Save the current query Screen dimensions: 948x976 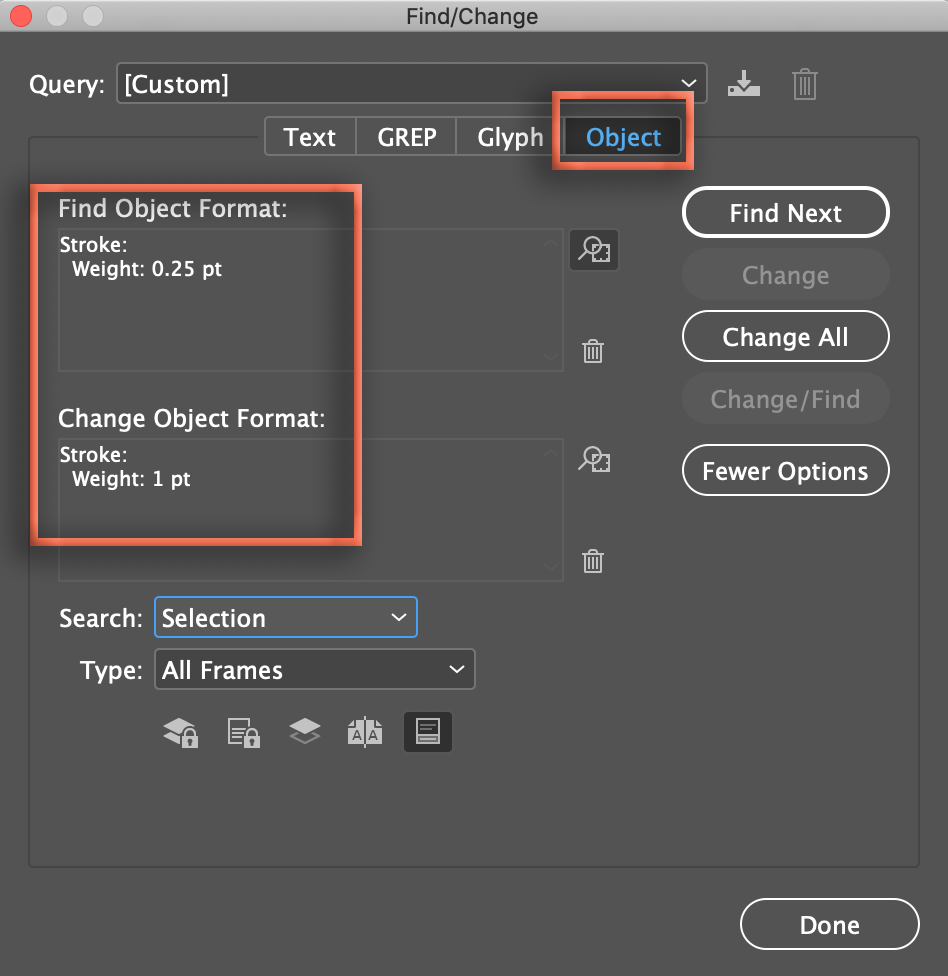(x=743, y=84)
